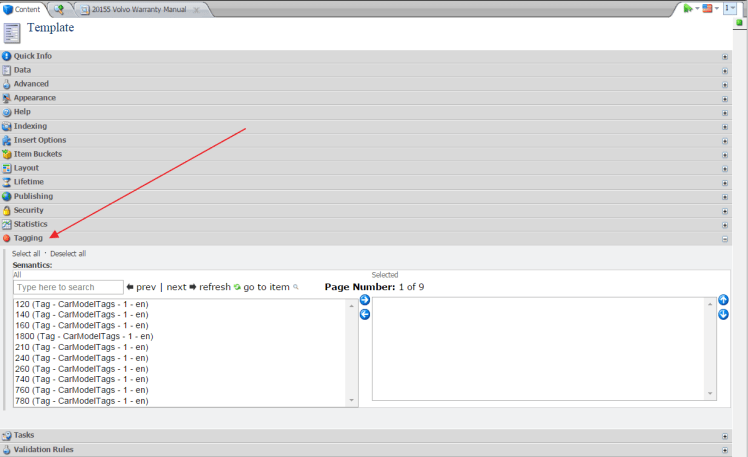Image resolution: width=748 pixels, height=457 pixels.
Task: Click the Layout section icon
Action: tap(6, 168)
